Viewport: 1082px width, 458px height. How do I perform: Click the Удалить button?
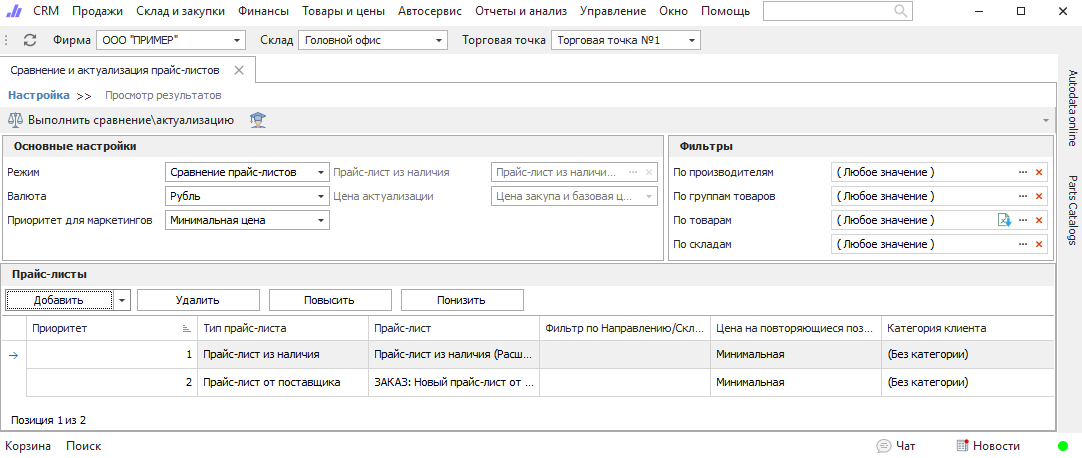tap(198, 300)
